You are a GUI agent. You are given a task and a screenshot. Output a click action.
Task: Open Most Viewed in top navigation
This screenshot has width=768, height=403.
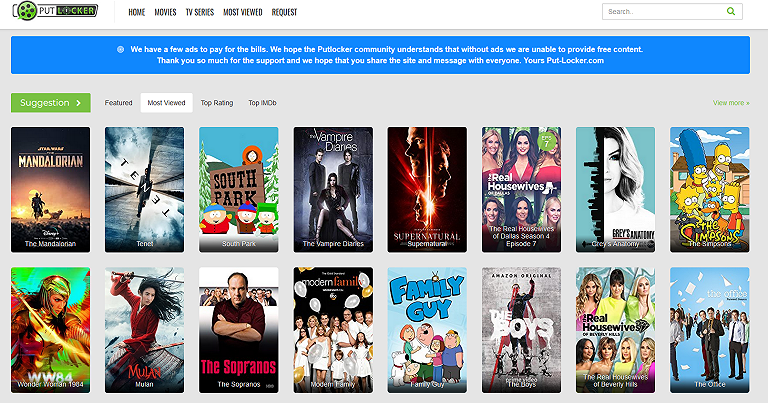click(x=242, y=13)
